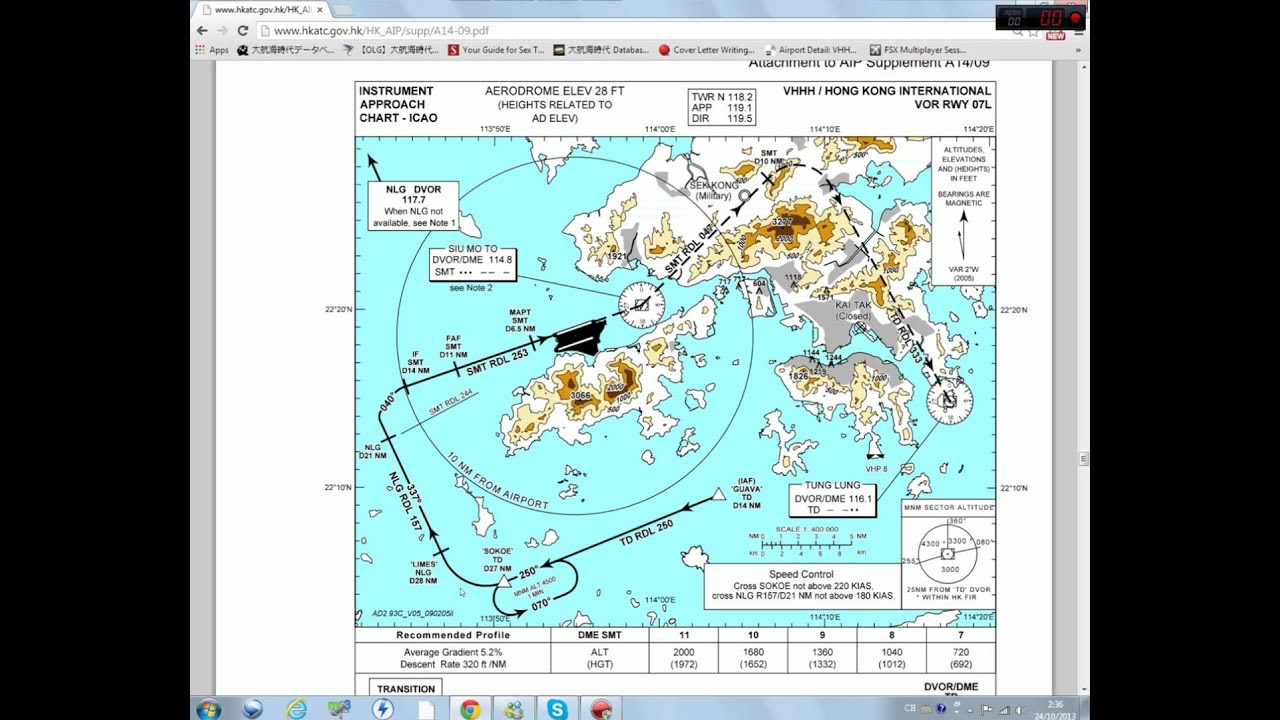Select the www.hkatc.gov.hk browser tab
Image resolution: width=1280 pixels, height=720 pixels.
coord(262,9)
